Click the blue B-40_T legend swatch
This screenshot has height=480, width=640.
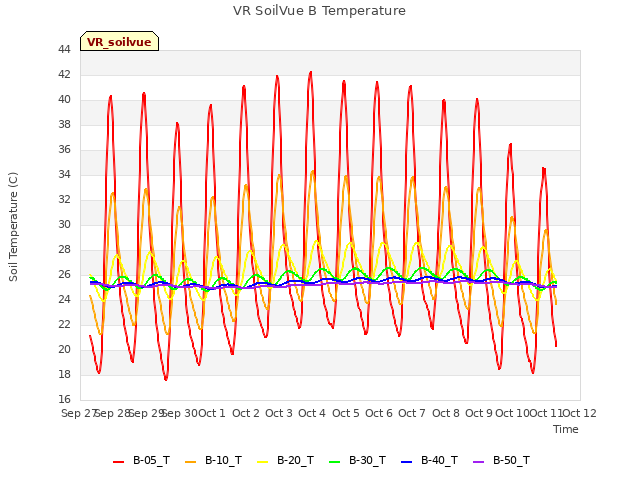pos(407,462)
